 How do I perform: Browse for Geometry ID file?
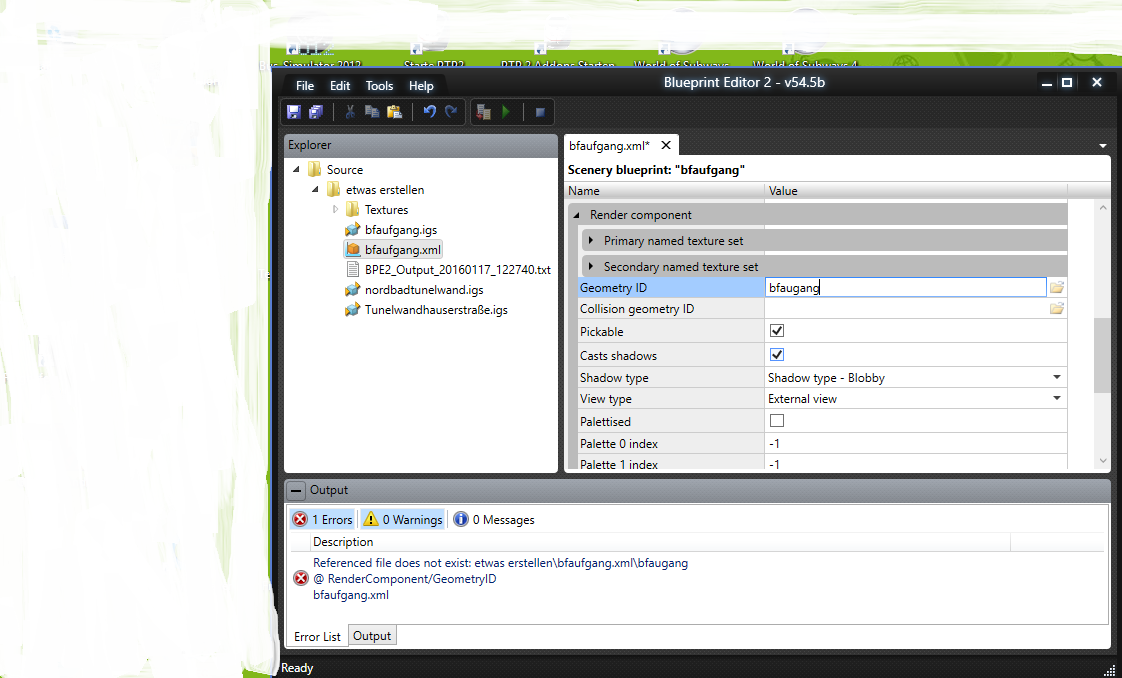[x=1057, y=287]
